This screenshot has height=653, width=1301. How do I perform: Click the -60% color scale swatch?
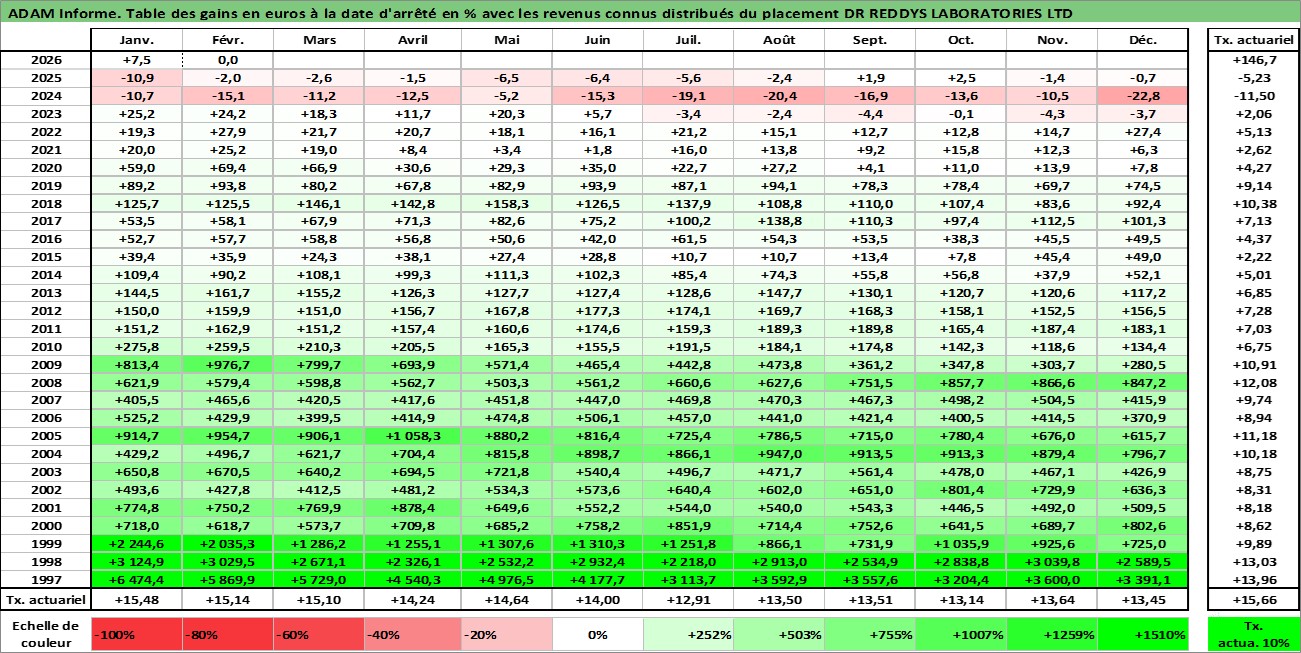(x=319, y=634)
